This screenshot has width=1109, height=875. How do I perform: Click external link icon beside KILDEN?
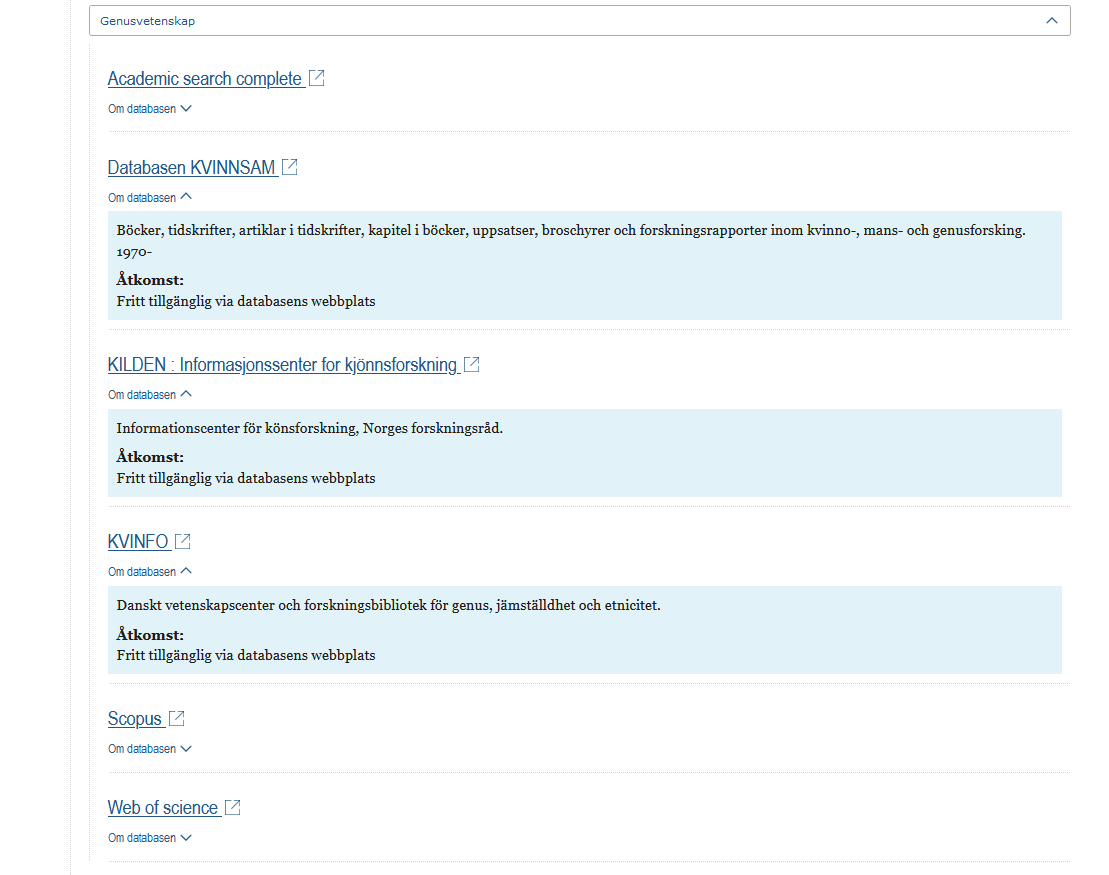472,364
